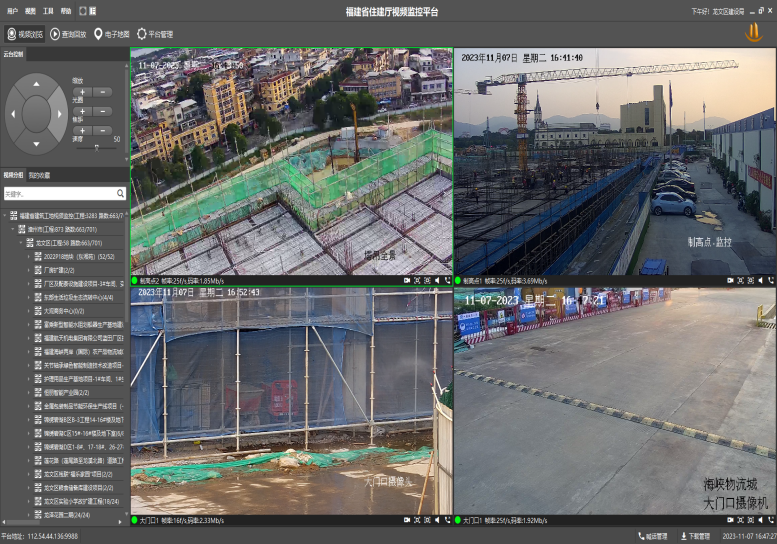Expand the 恒丽智能产业园(2/2) node
The width and height of the screenshot is (777, 544).
coord(29,392)
